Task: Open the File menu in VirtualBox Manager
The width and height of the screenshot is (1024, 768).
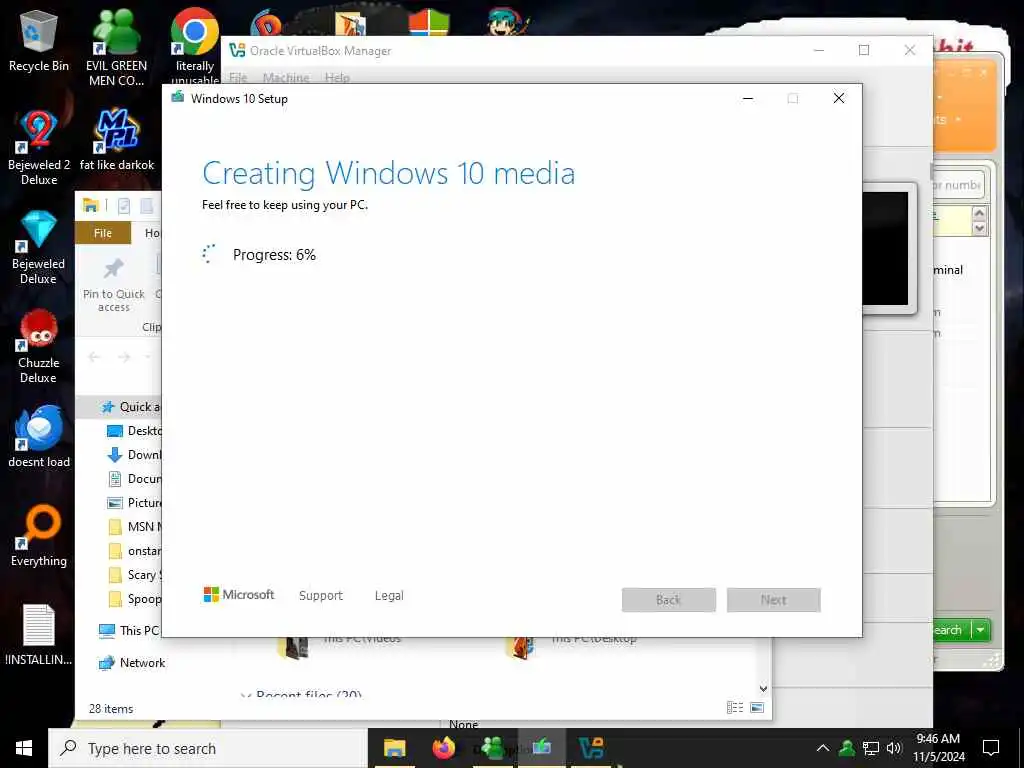Action: tap(238, 77)
